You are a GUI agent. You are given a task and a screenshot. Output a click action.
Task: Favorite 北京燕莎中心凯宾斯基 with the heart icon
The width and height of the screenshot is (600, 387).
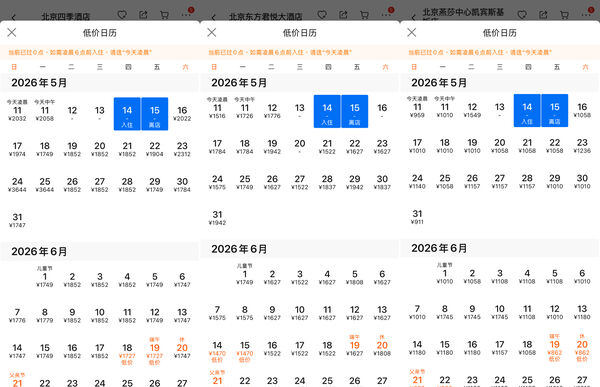click(x=522, y=15)
